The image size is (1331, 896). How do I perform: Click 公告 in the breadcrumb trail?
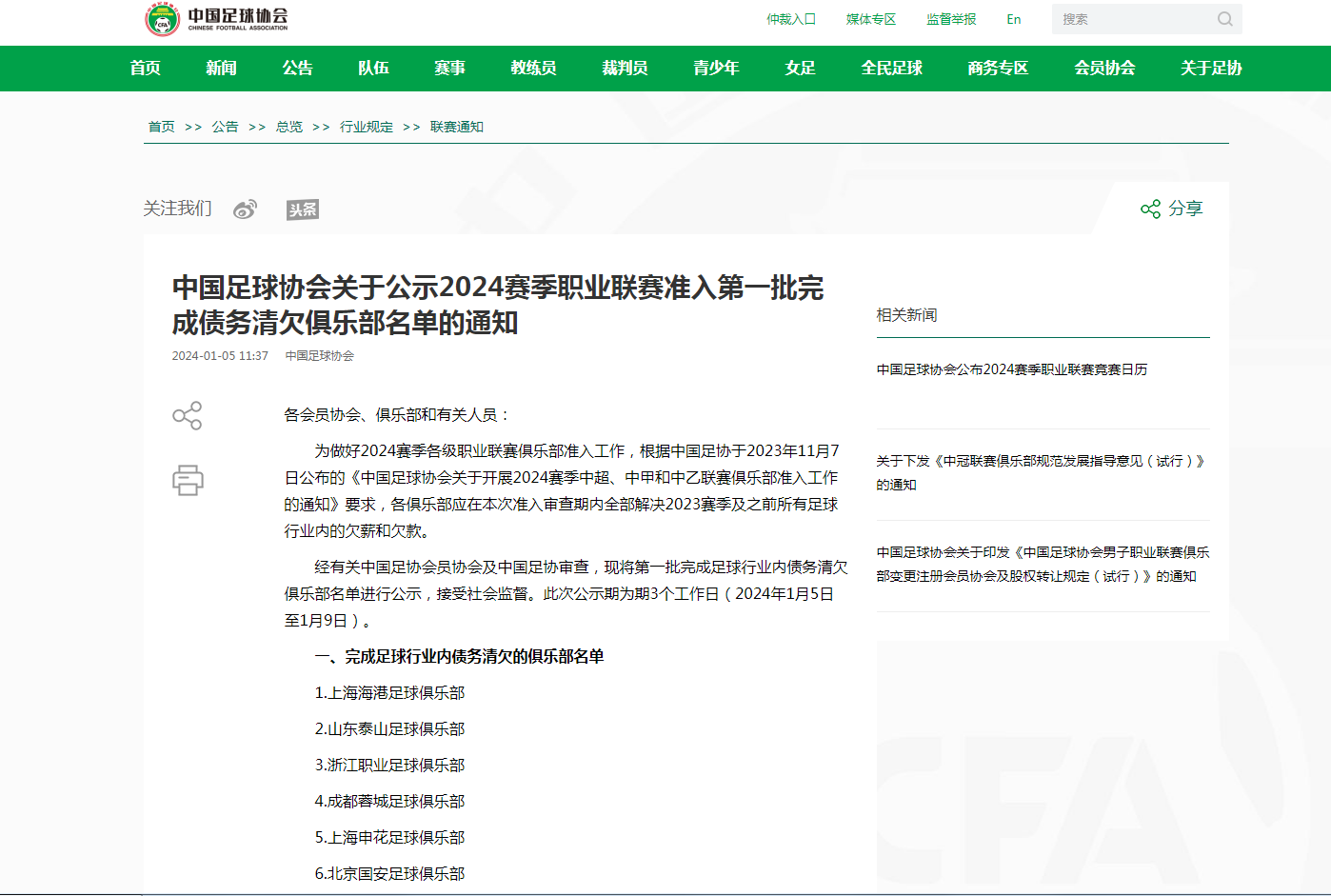[x=226, y=127]
